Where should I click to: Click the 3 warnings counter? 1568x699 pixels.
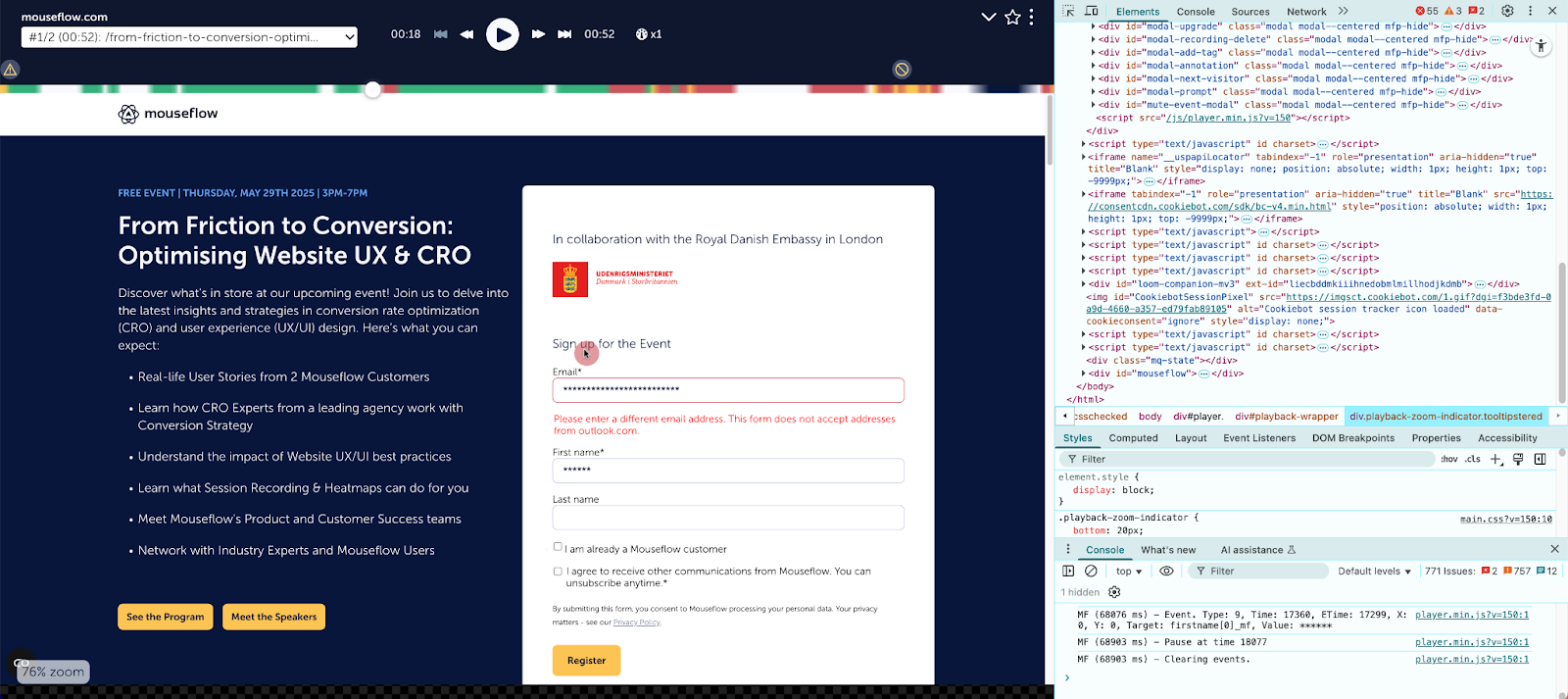click(1453, 11)
